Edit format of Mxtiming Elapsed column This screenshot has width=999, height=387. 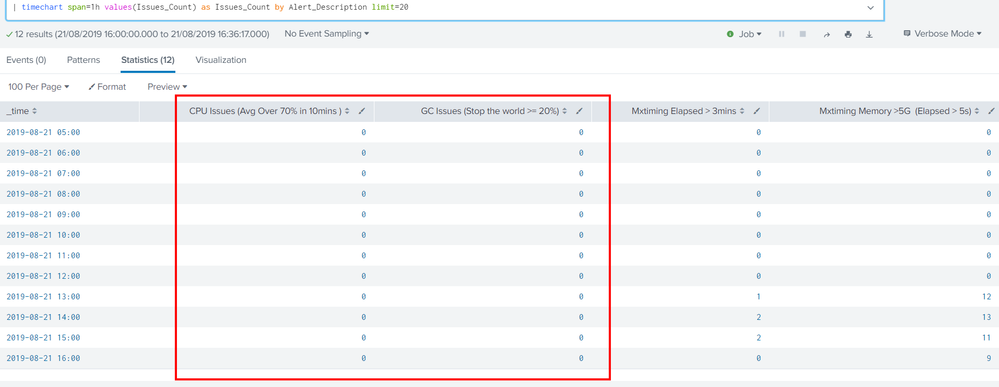point(756,111)
